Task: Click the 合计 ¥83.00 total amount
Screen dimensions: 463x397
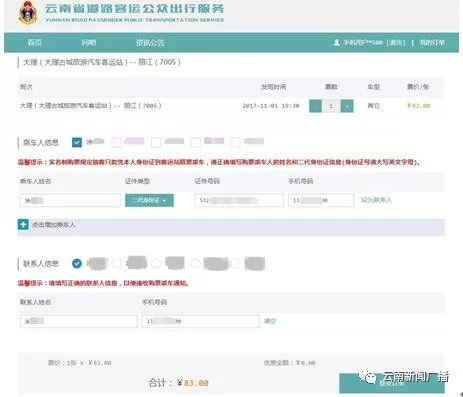Action: 178,383
